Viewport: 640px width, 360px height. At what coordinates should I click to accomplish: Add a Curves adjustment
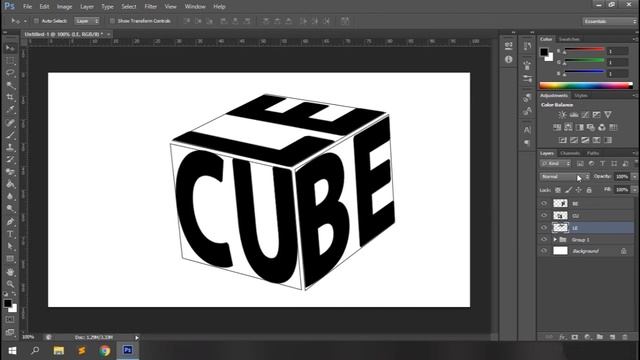pos(585,115)
